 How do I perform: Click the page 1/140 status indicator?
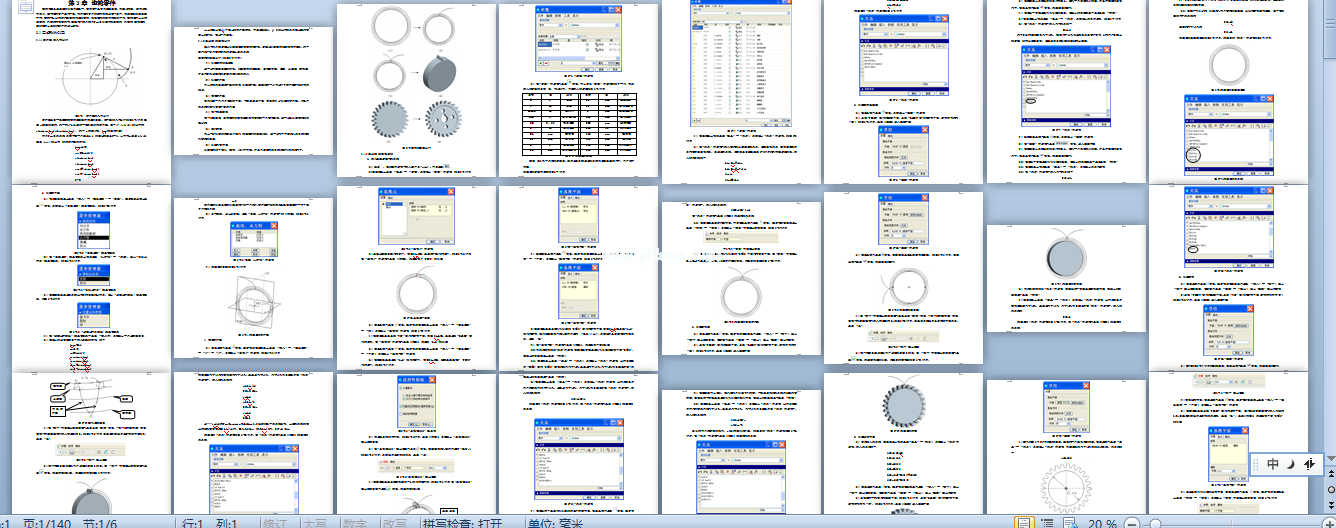click(x=45, y=523)
